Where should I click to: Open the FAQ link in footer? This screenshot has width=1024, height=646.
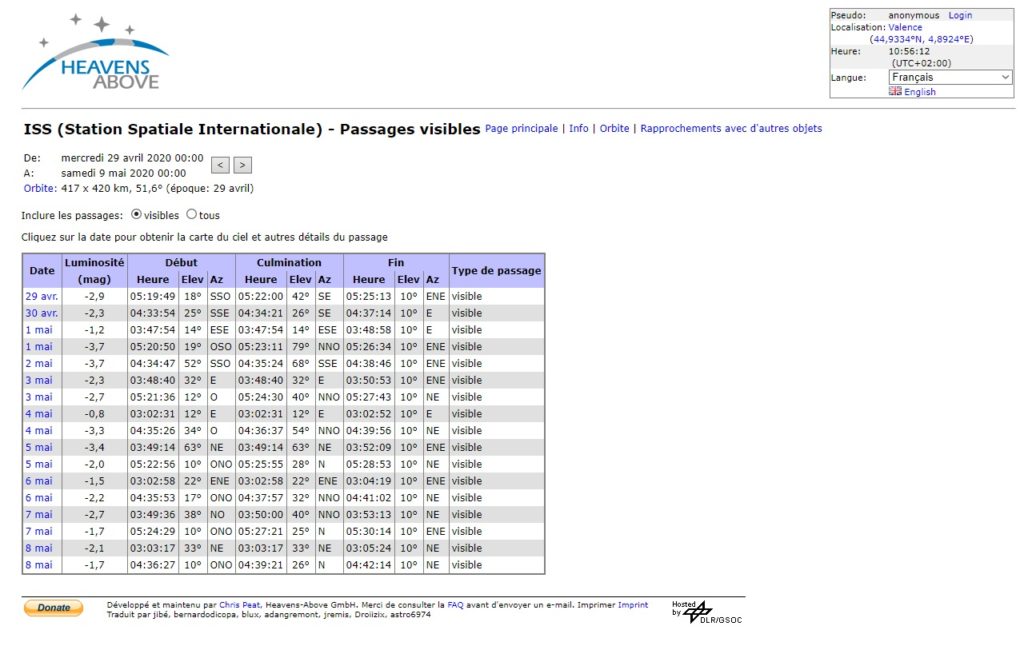(x=455, y=605)
